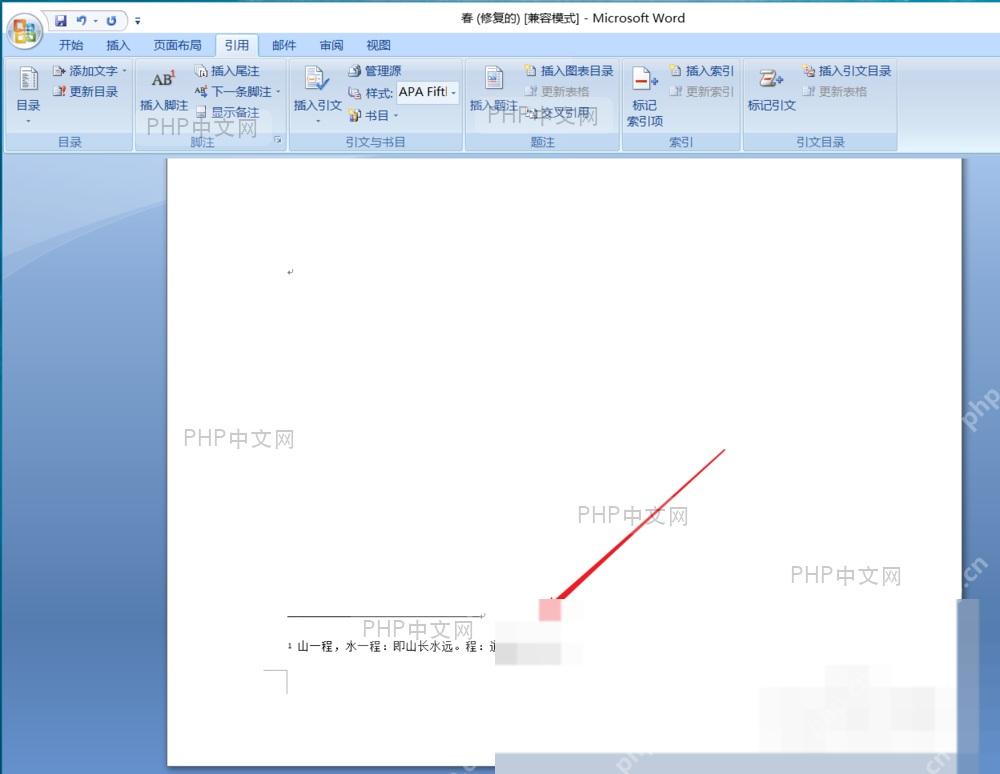The width and height of the screenshot is (1000, 774).
Task: Click 更新表格 in 引文目录 group
Action: point(835,91)
